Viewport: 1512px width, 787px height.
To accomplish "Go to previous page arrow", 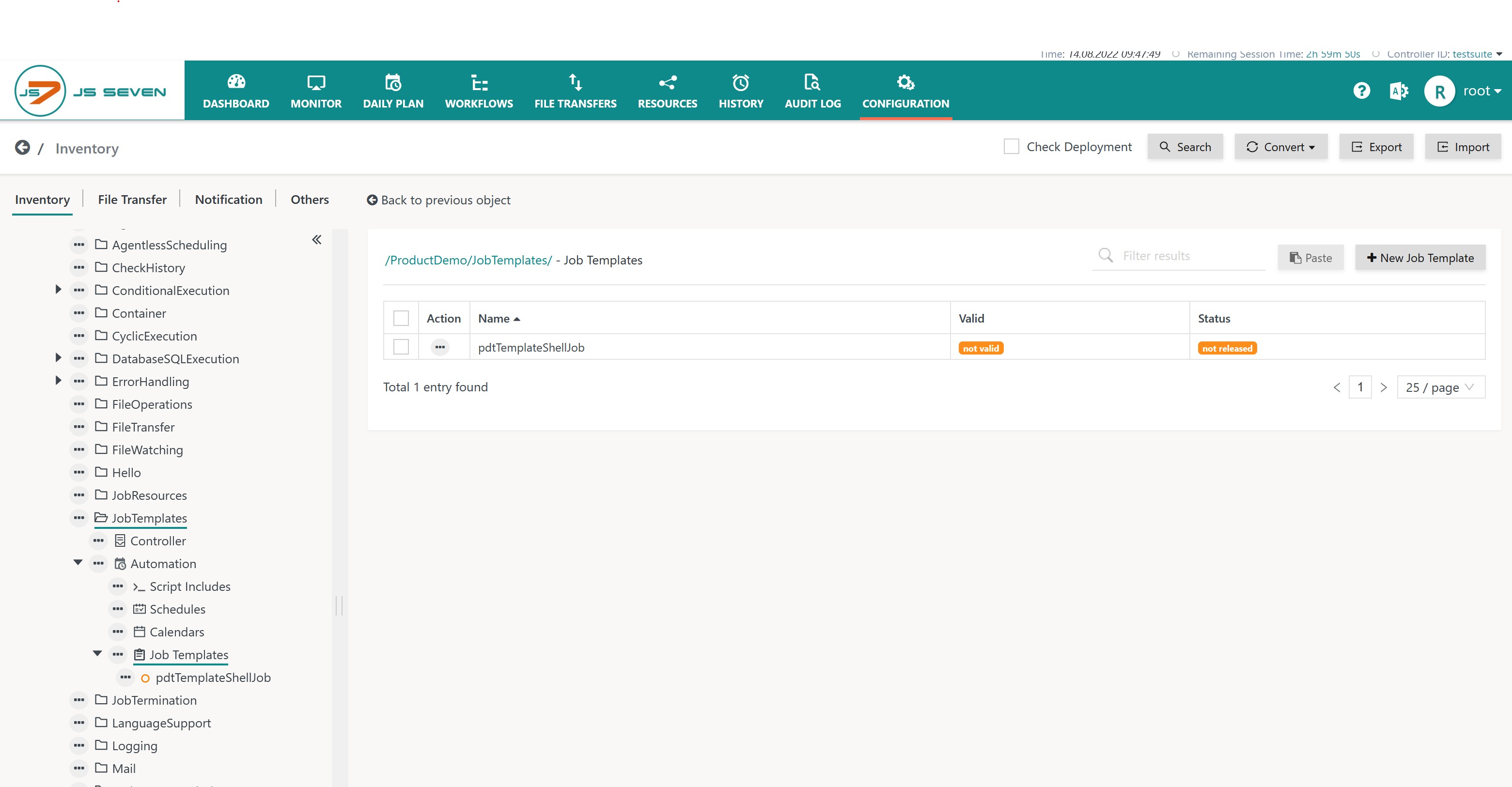I will point(1337,387).
